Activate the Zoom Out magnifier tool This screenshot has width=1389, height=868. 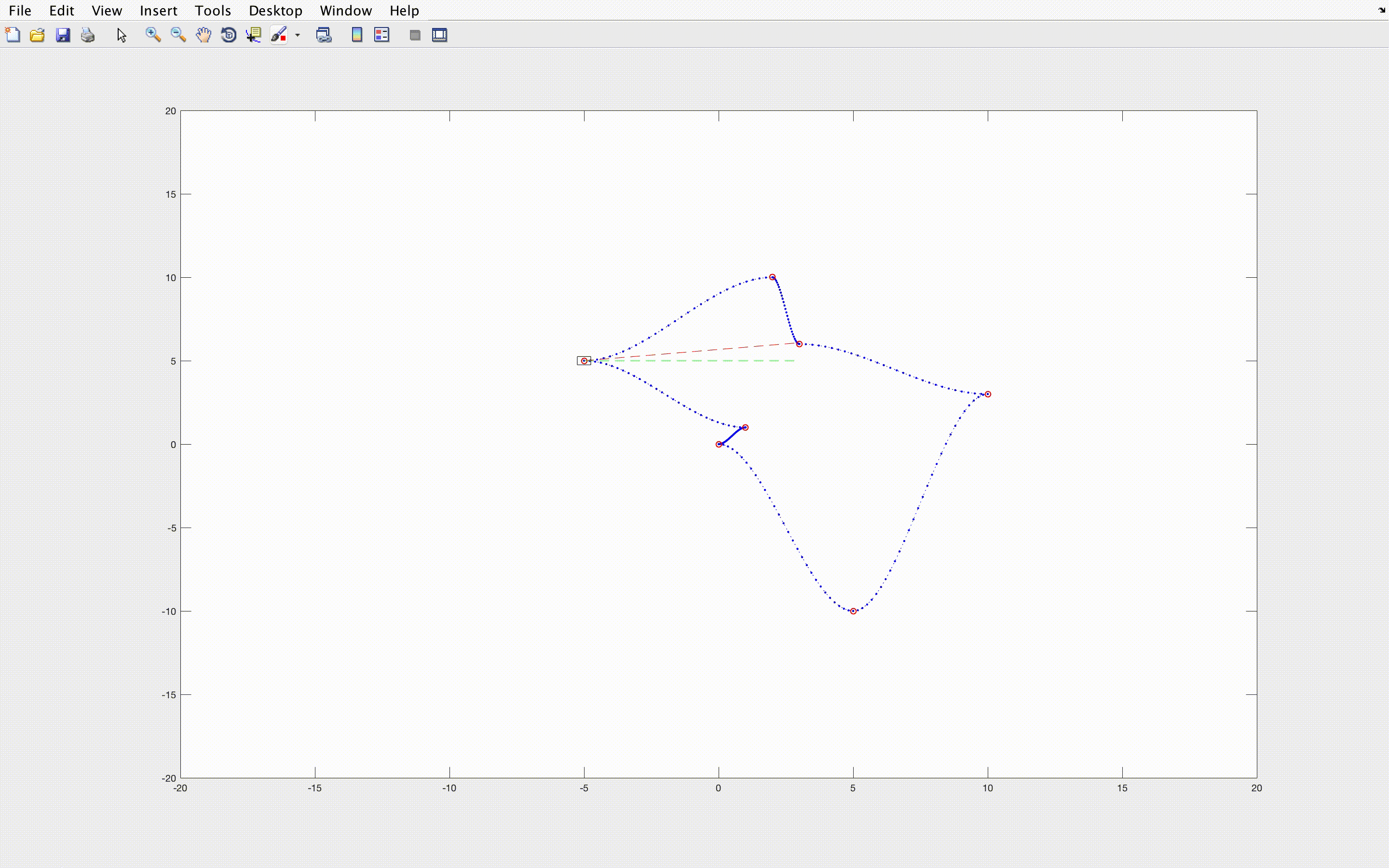click(x=178, y=35)
